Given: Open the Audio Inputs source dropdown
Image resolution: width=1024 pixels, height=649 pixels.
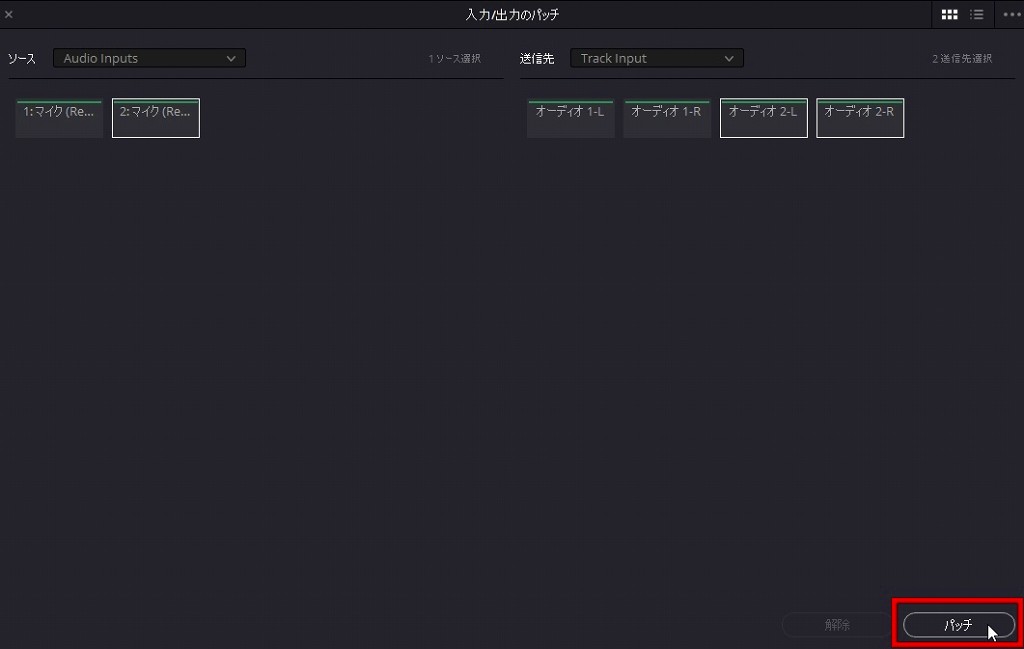Looking at the screenshot, I should tap(149, 58).
